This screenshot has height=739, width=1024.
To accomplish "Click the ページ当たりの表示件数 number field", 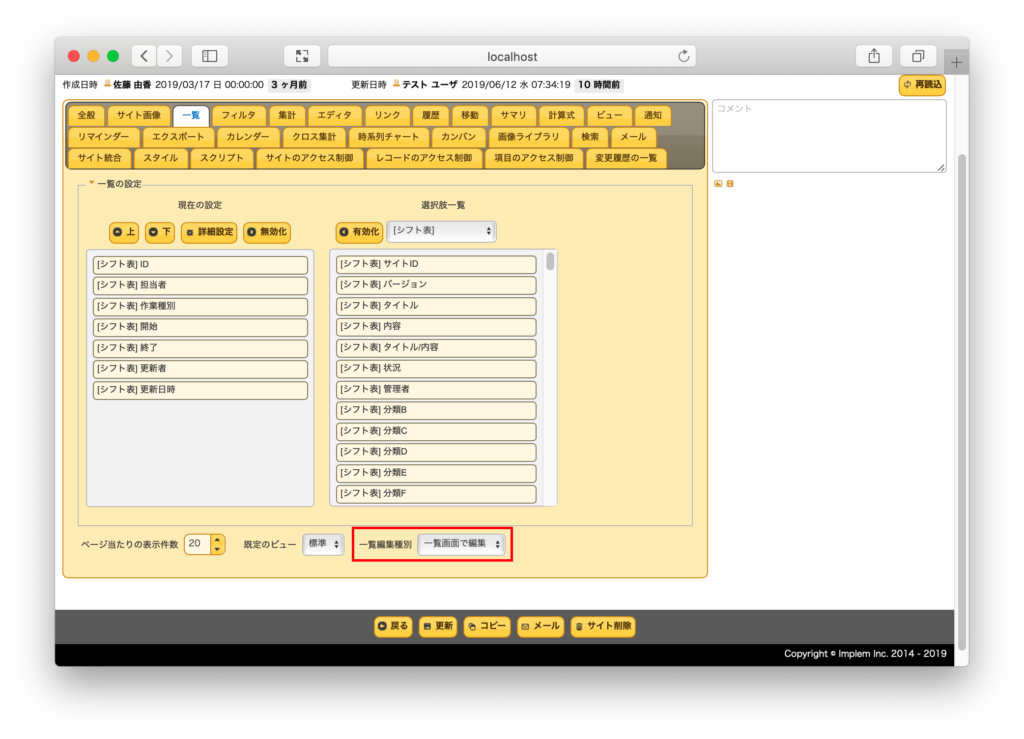I will 198,544.
